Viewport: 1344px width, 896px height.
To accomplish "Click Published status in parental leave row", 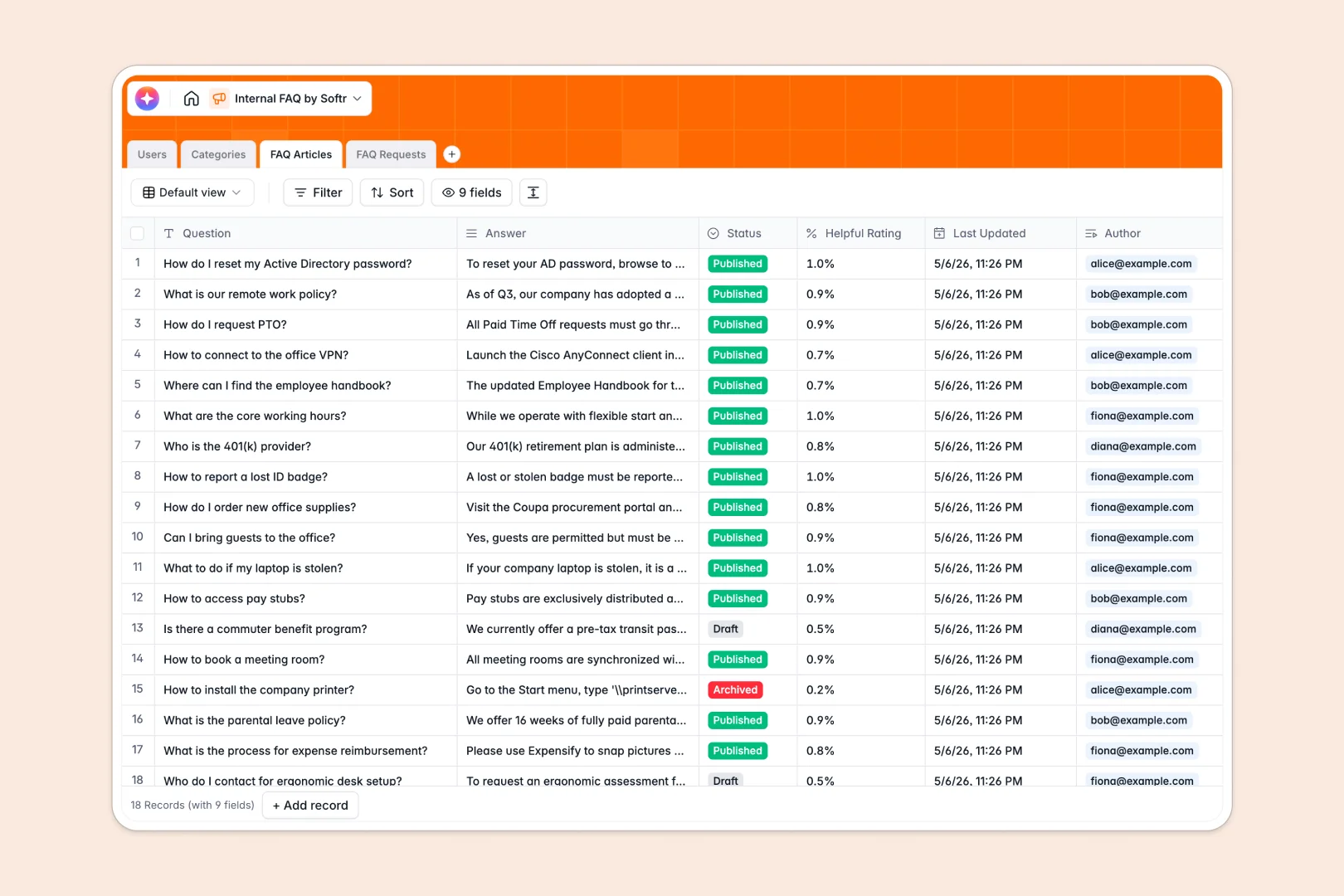I will coord(738,721).
